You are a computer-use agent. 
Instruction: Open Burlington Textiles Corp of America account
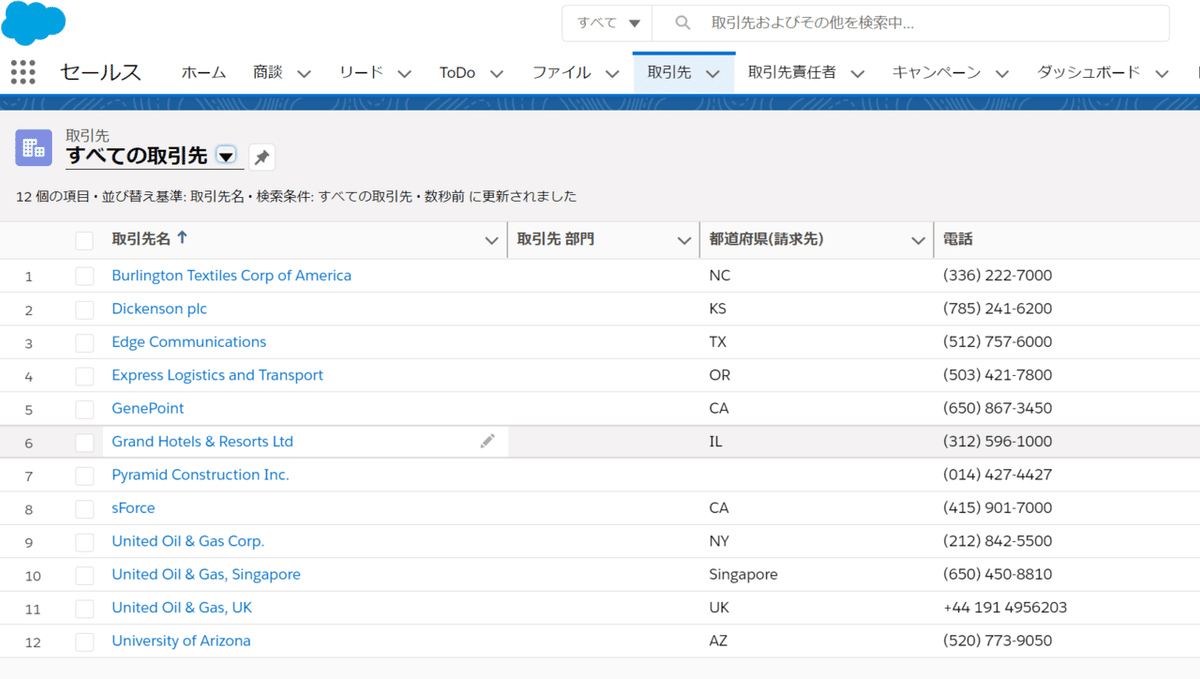[x=232, y=275]
